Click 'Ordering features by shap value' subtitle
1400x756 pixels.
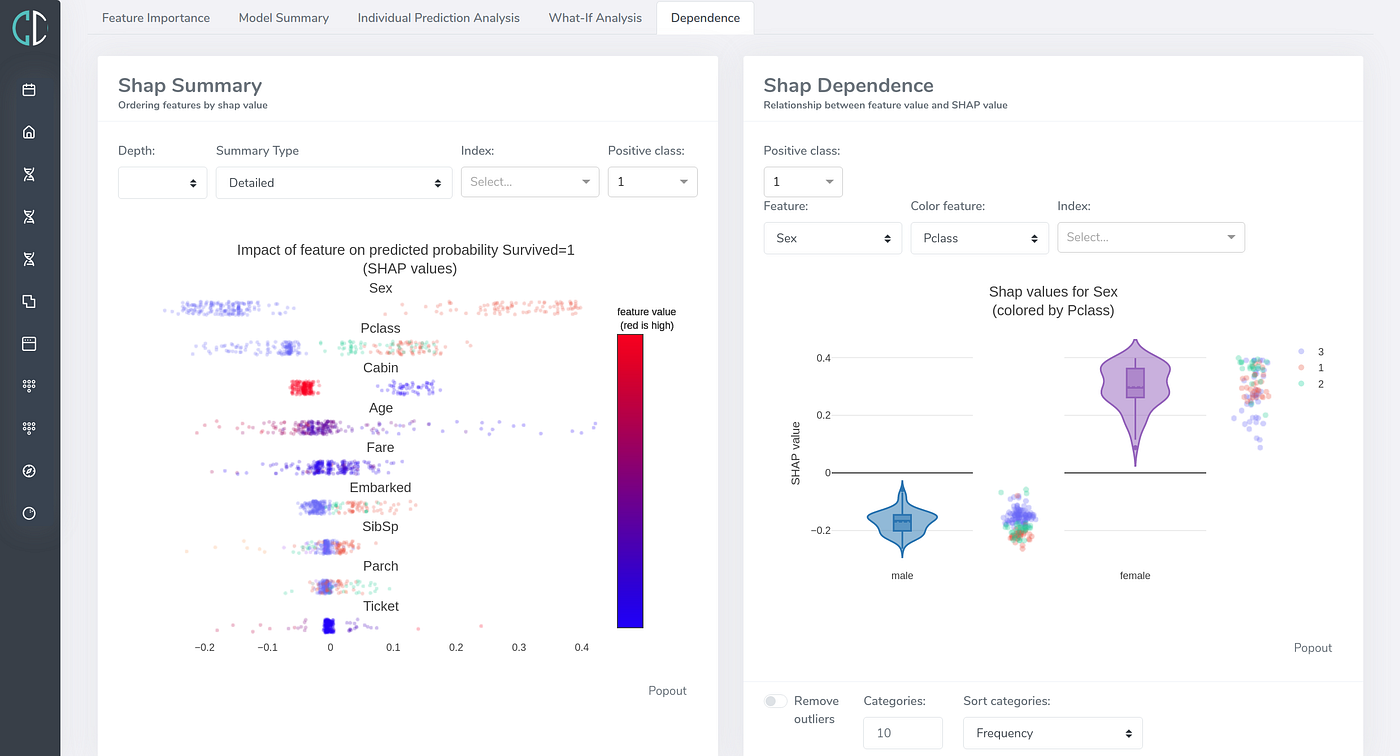click(x=193, y=105)
